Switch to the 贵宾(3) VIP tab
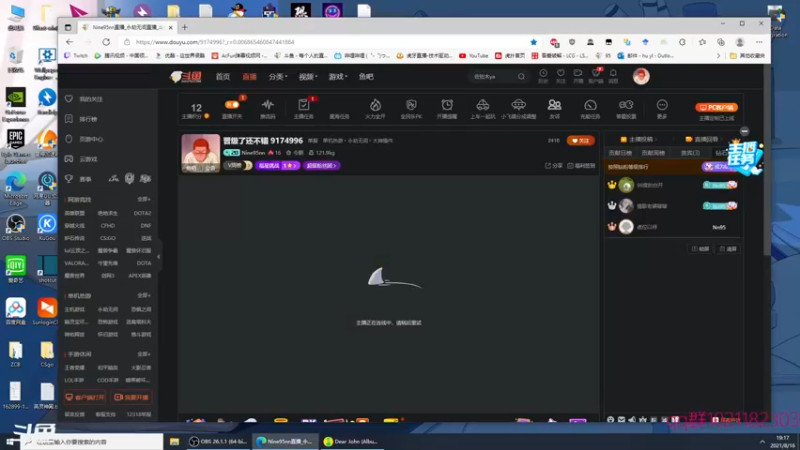800x450 pixels. point(690,153)
